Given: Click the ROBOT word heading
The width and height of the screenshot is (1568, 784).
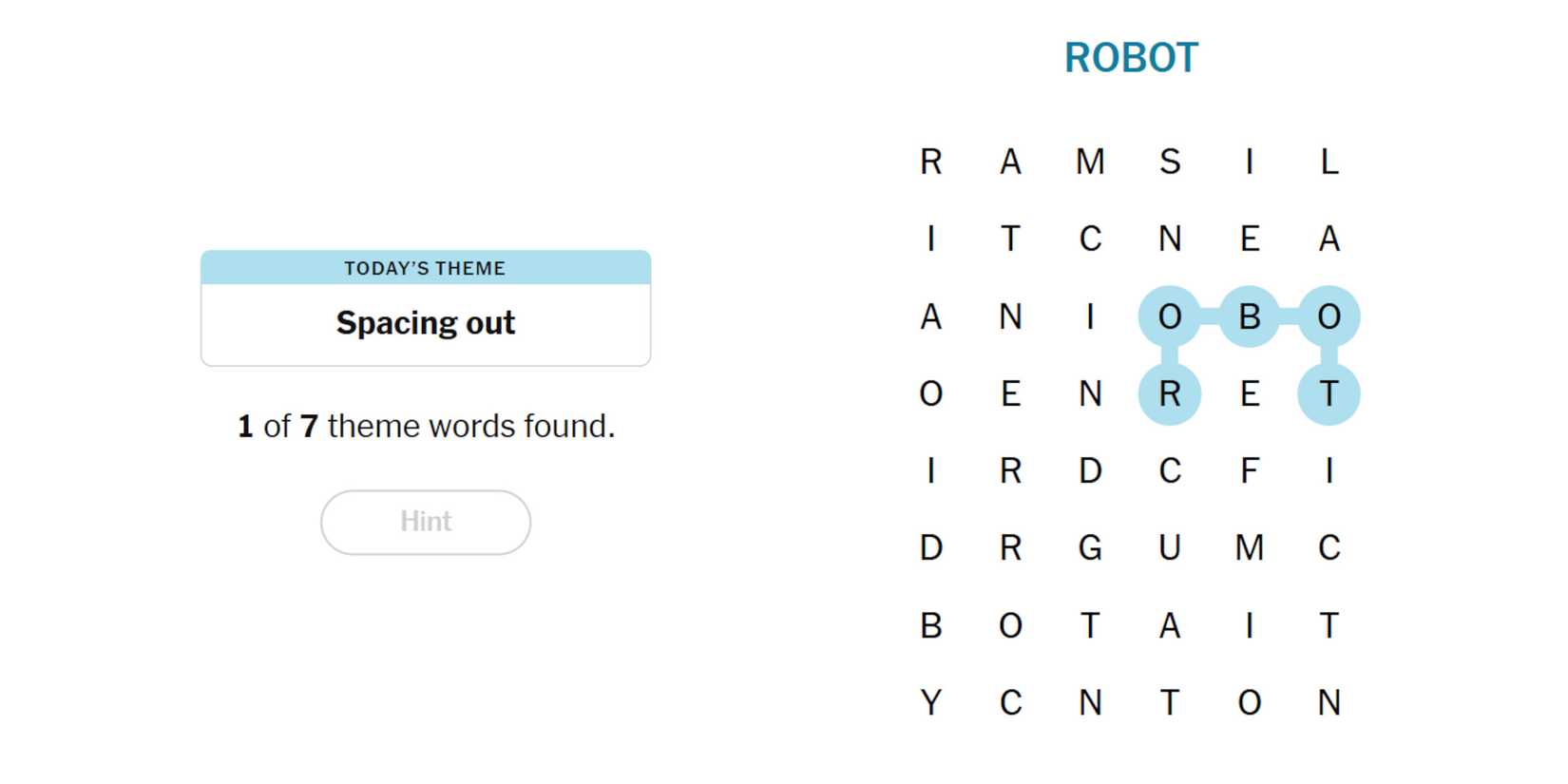Looking at the screenshot, I should click(x=1131, y=58).
